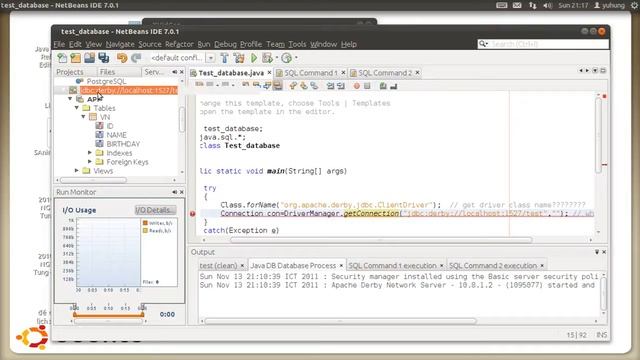
Task: Expand the Indexes folder
Action: click(x=90, y=153)
